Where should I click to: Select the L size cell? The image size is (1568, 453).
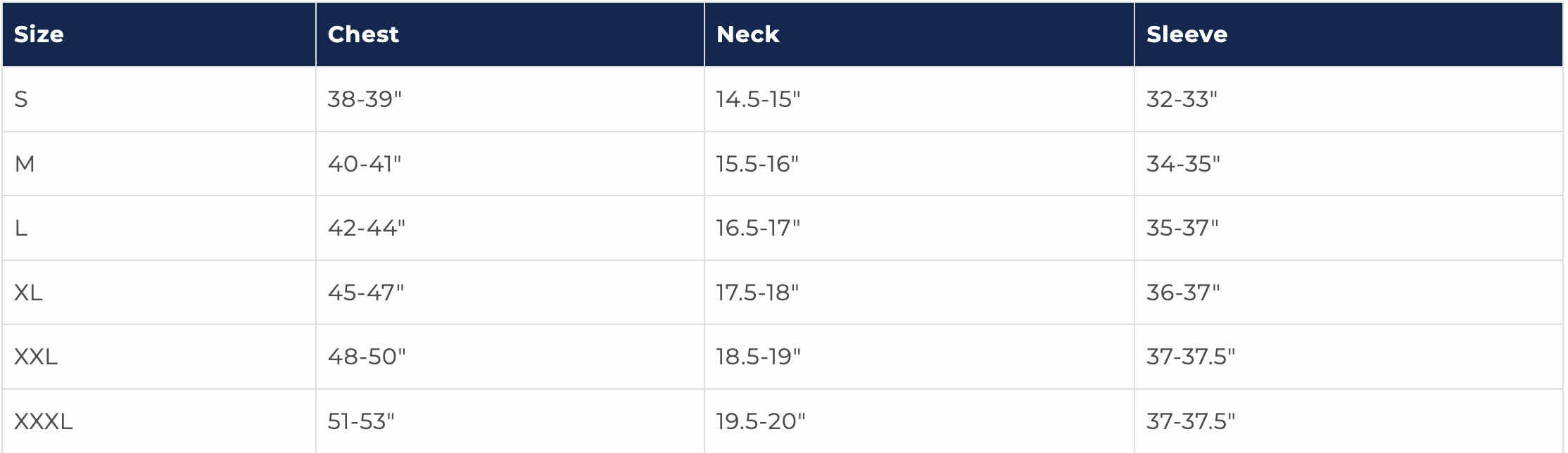tap(21, 228)
